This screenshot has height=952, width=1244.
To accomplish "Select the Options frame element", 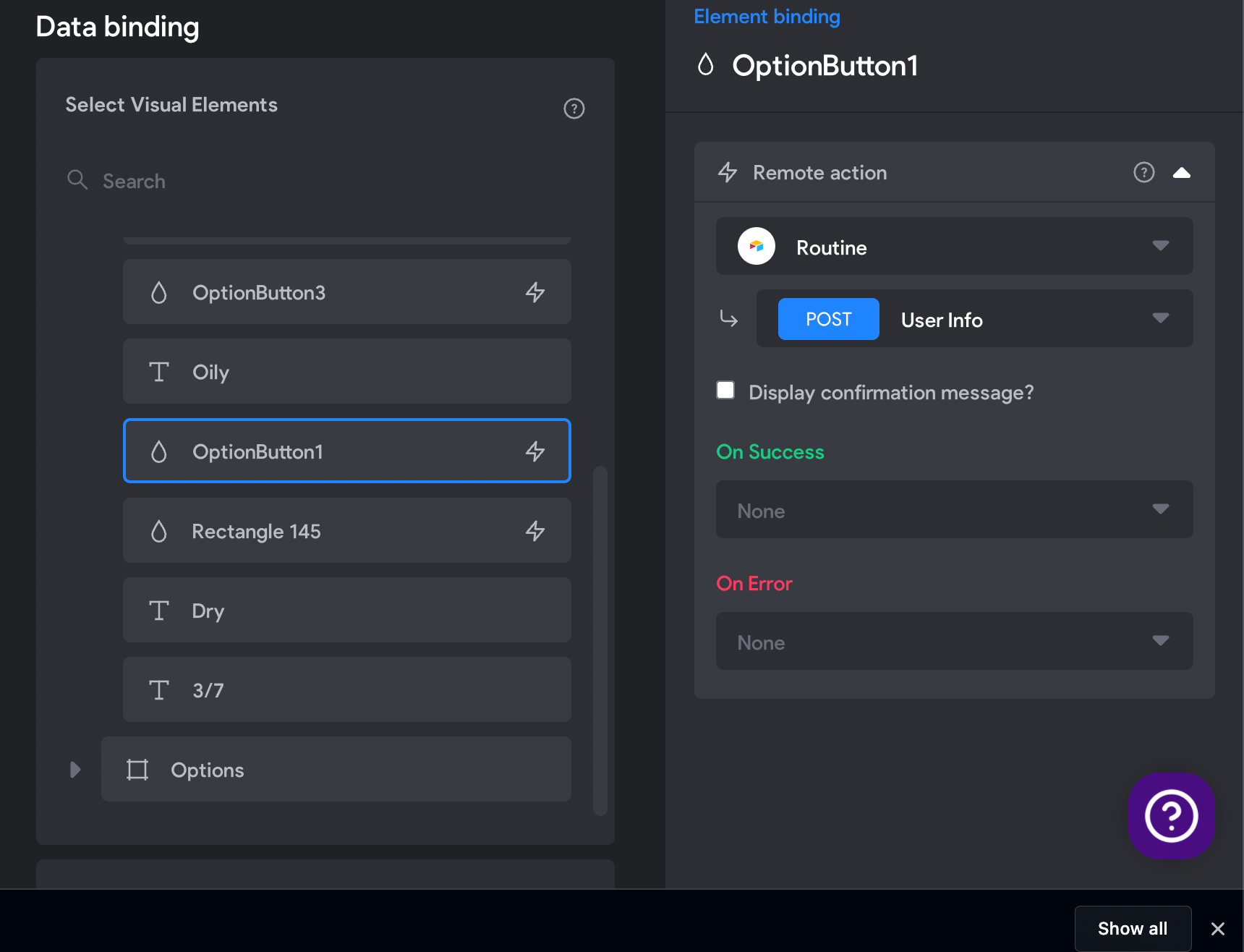I will tap(336, 770).
